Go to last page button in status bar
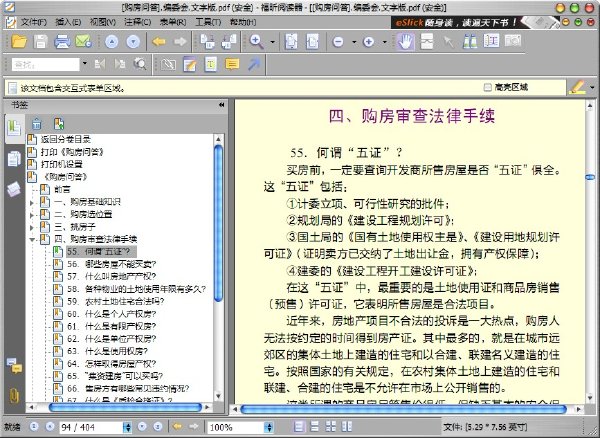The height and width of the screenshot is (438, 600). 158,427
